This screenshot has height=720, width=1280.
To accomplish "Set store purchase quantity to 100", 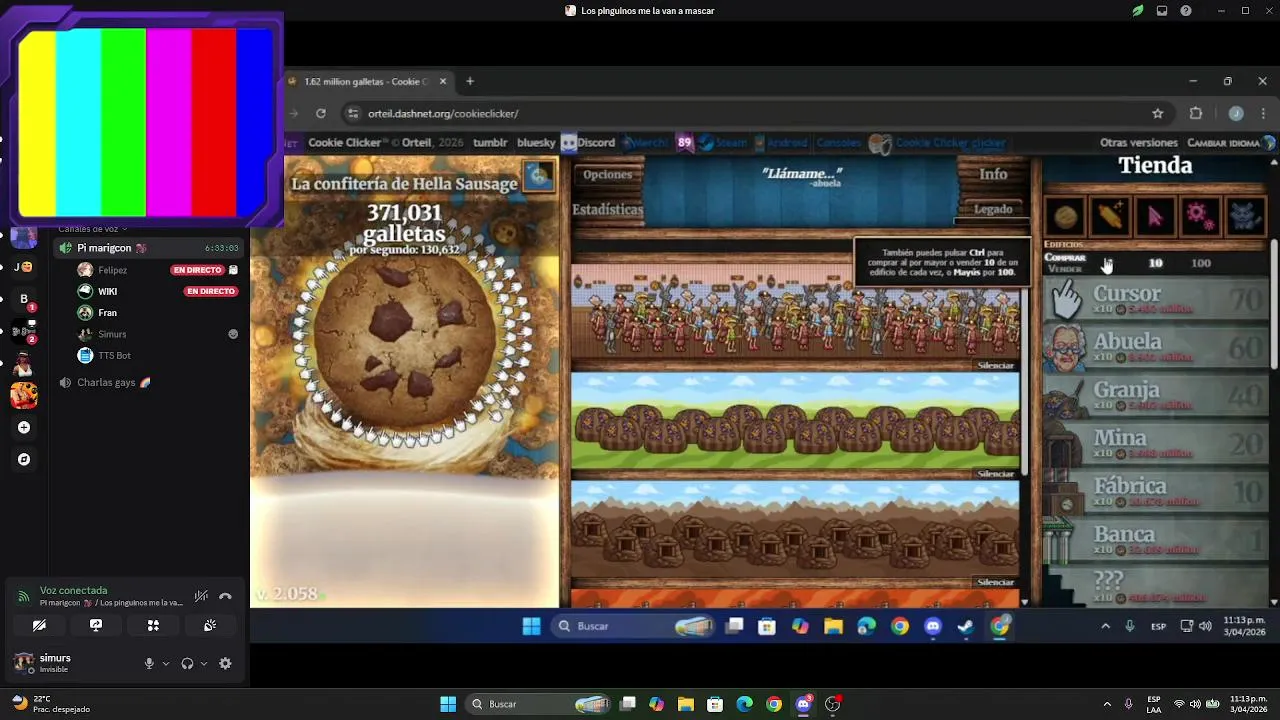I will pyautogui.click(x=1201, y=263).
